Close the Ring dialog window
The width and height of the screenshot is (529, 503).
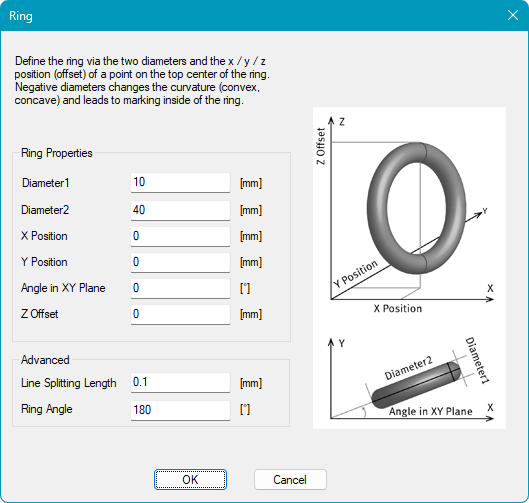coord(513,15)
